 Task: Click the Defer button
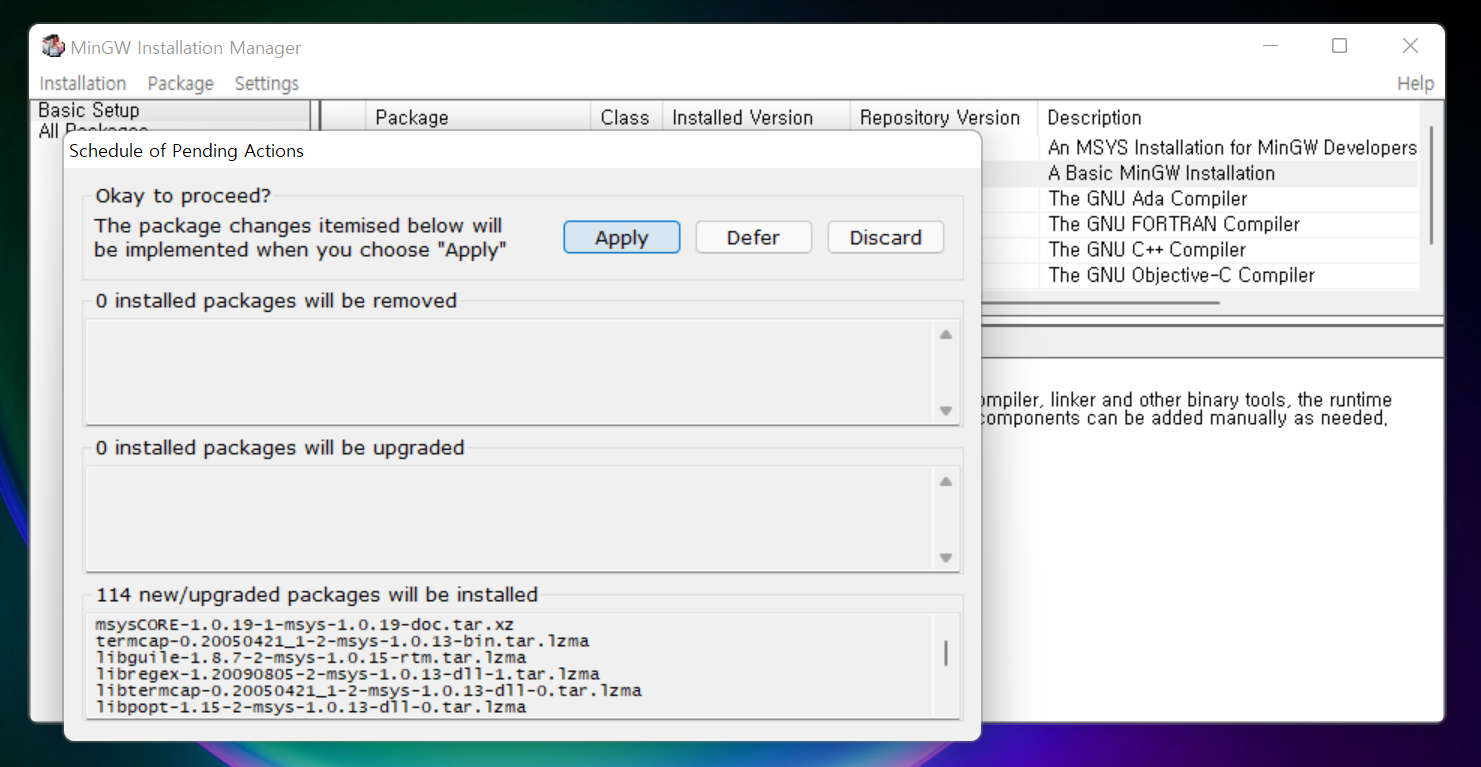753,237
